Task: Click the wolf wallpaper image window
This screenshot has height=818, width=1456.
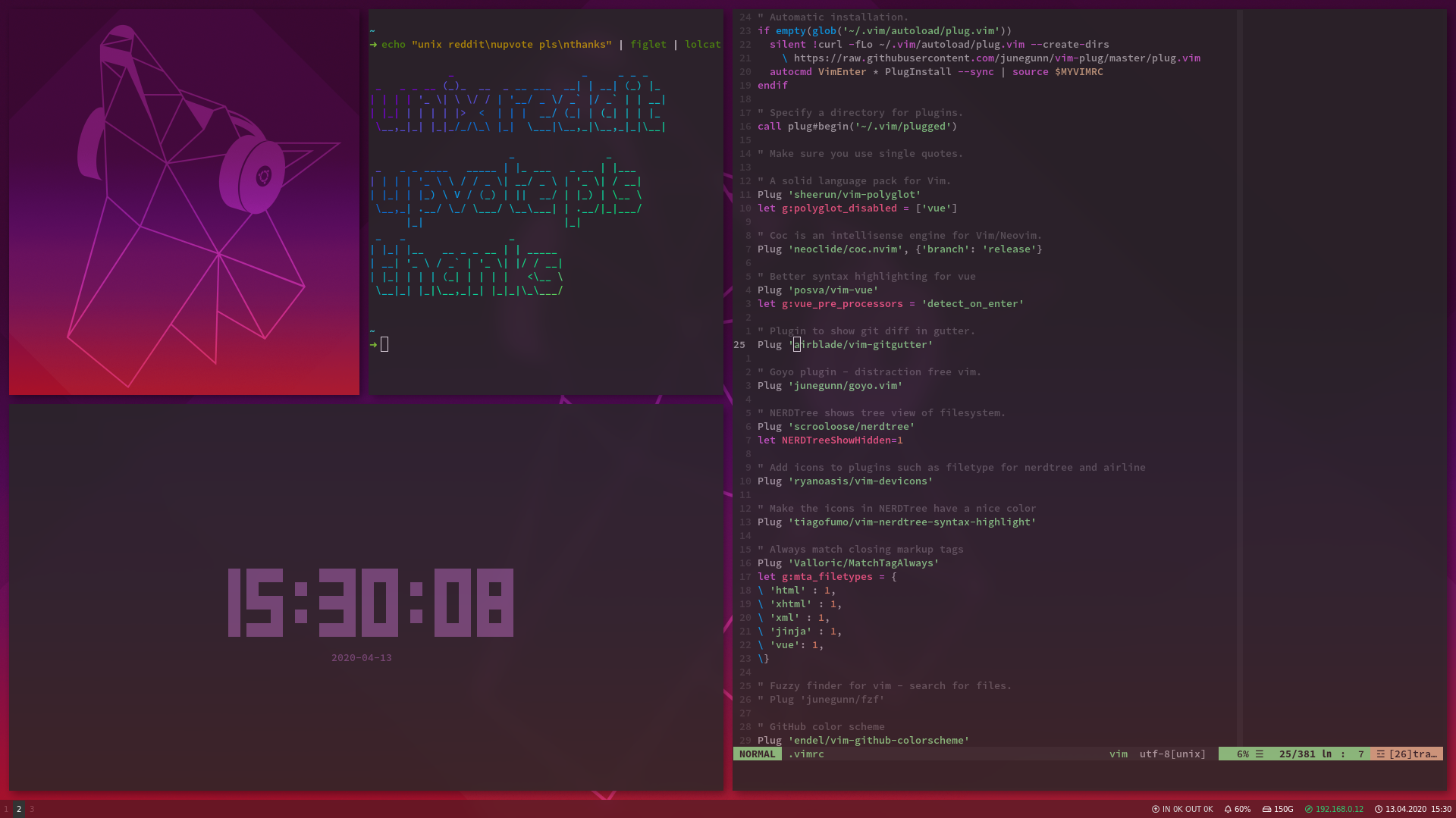Action: point(184,202)
